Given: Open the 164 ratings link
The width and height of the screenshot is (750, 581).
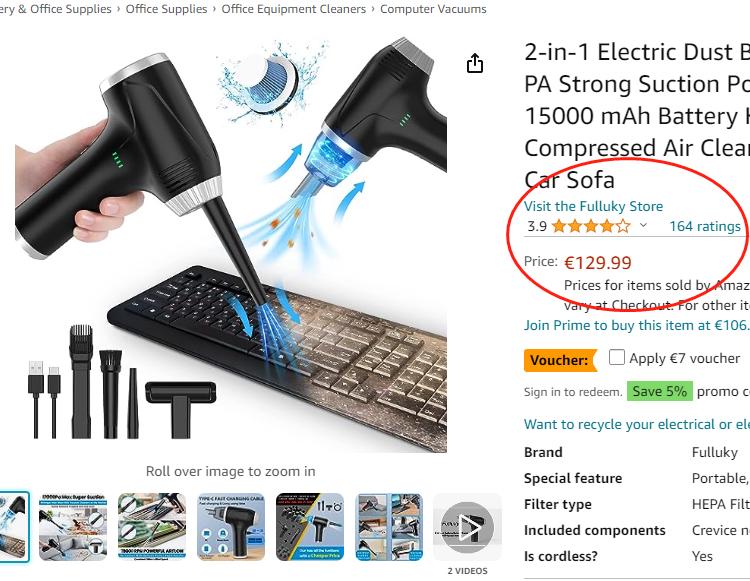Looking at the screenshot, I should [705, 226].
